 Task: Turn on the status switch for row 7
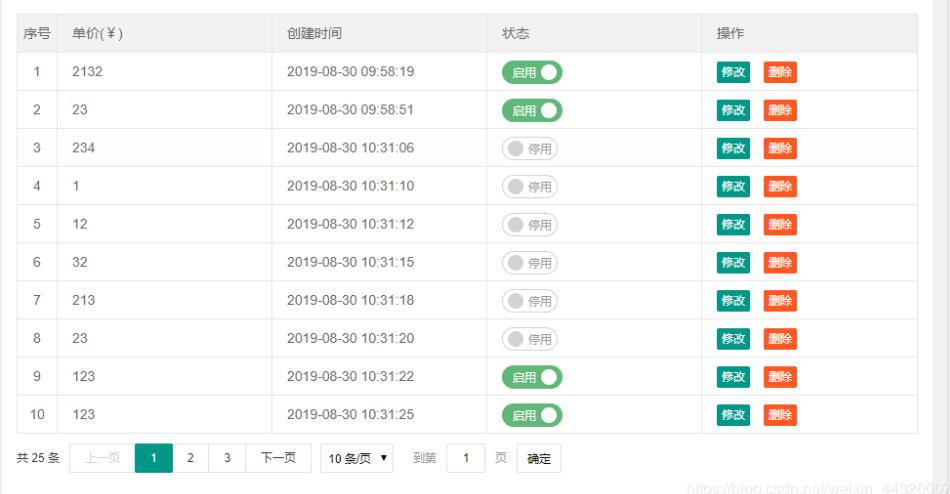tap(530, 300)
